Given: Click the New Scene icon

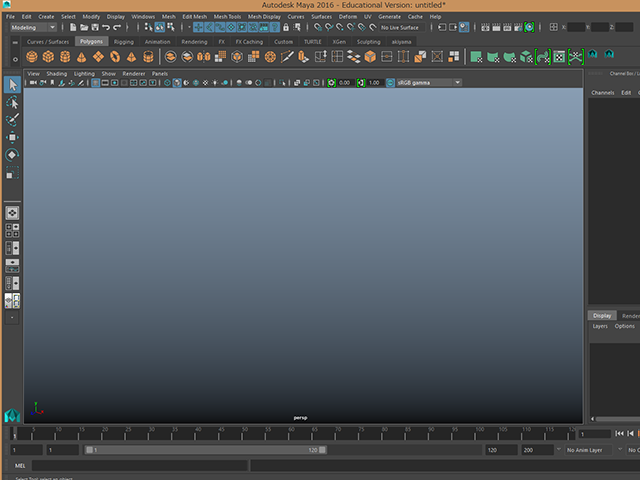Looking at the screenshot, I should point(73,27).
